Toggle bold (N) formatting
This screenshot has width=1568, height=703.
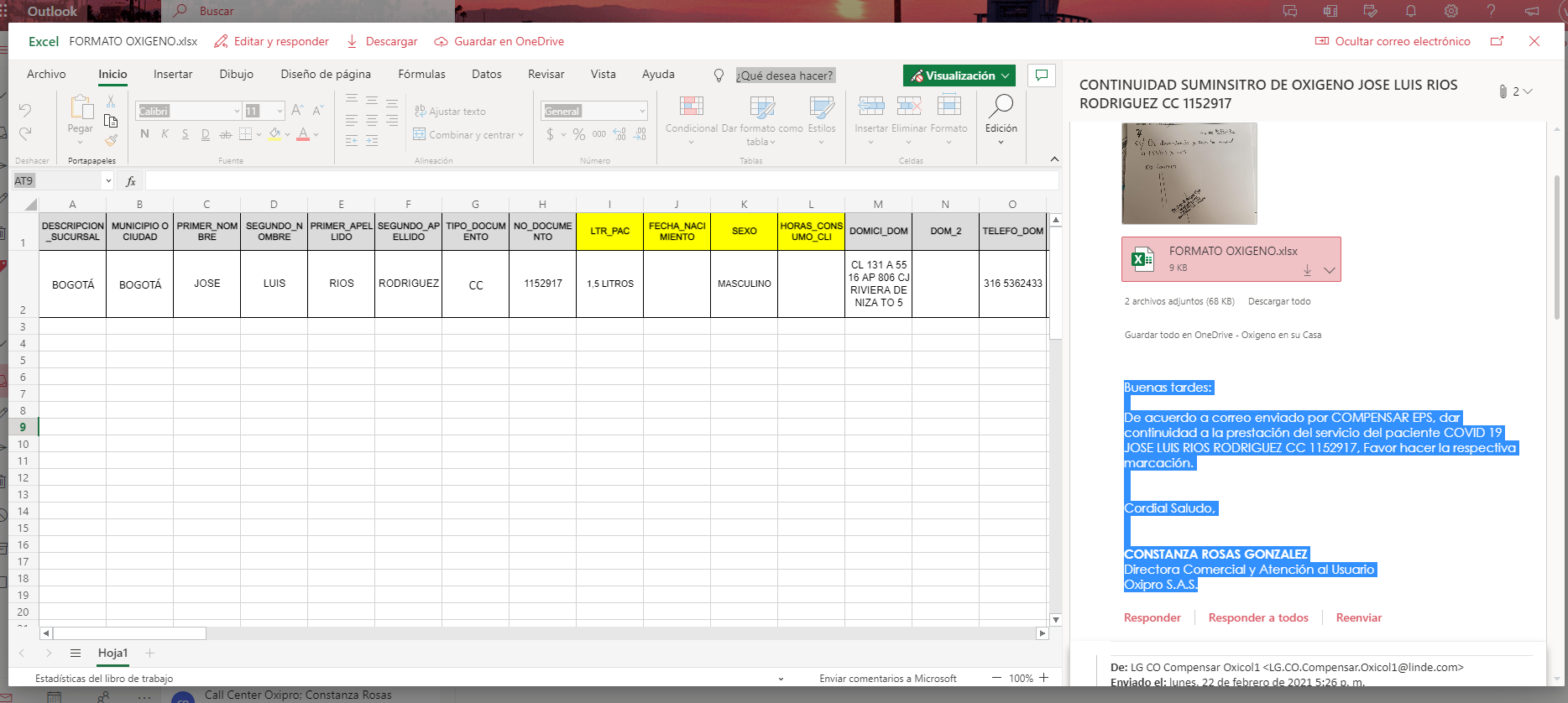point(145,134)
